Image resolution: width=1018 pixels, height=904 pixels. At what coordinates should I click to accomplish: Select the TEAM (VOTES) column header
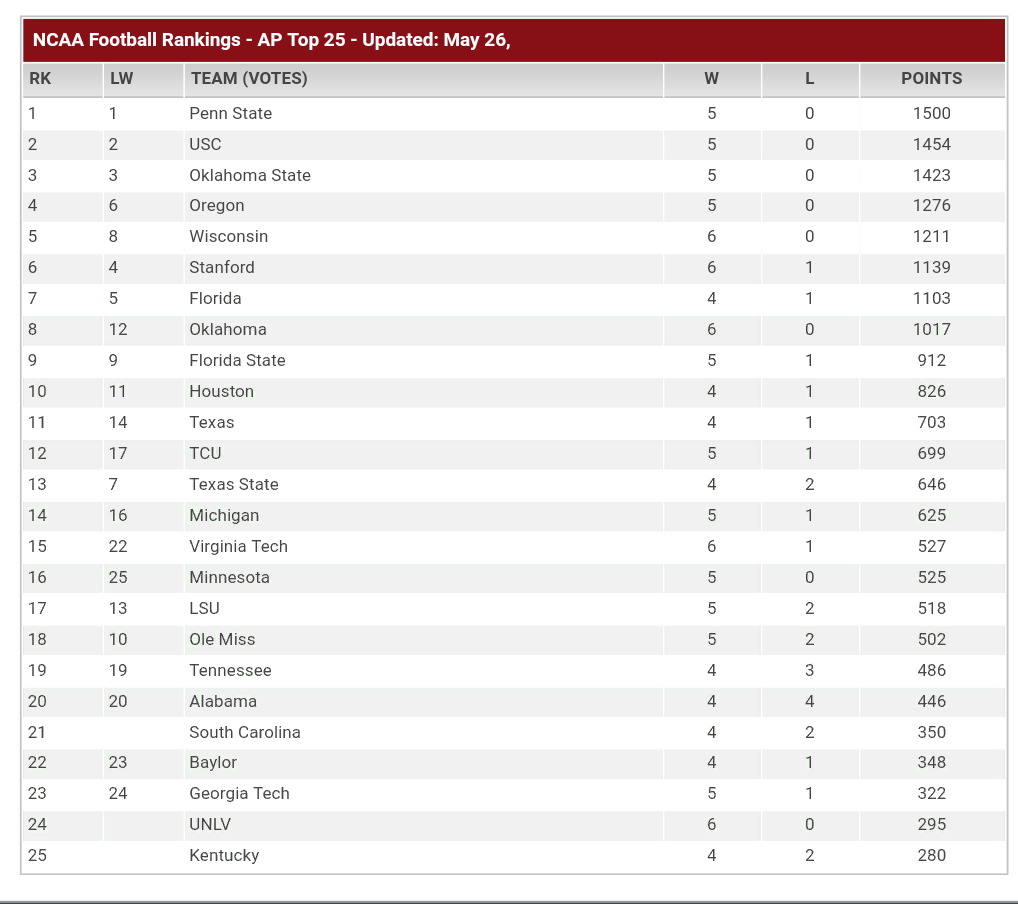[424, 79]
